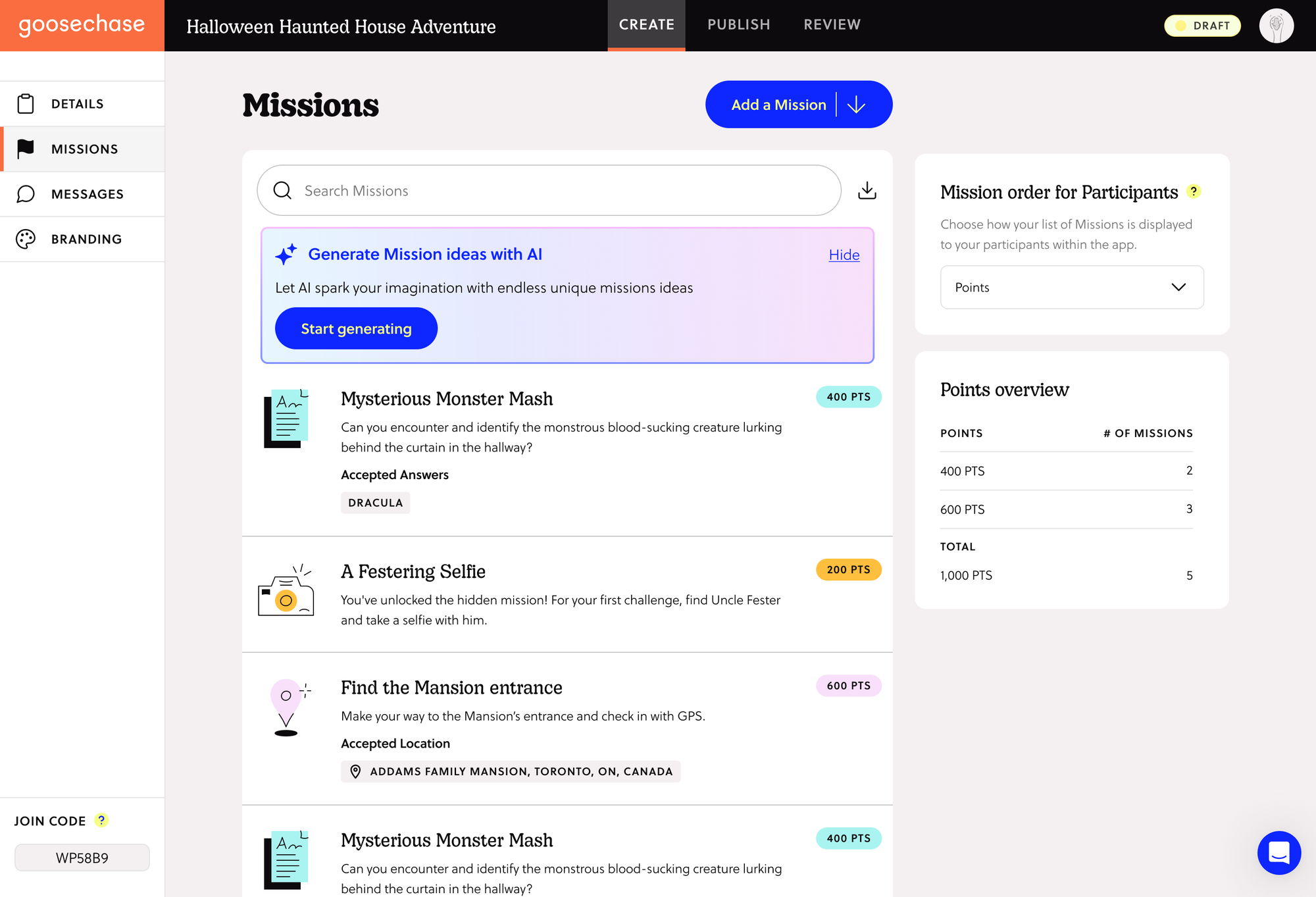Click the download missions icon
This screenshot has width=1316, height=897.
click(x=867, y=190)
